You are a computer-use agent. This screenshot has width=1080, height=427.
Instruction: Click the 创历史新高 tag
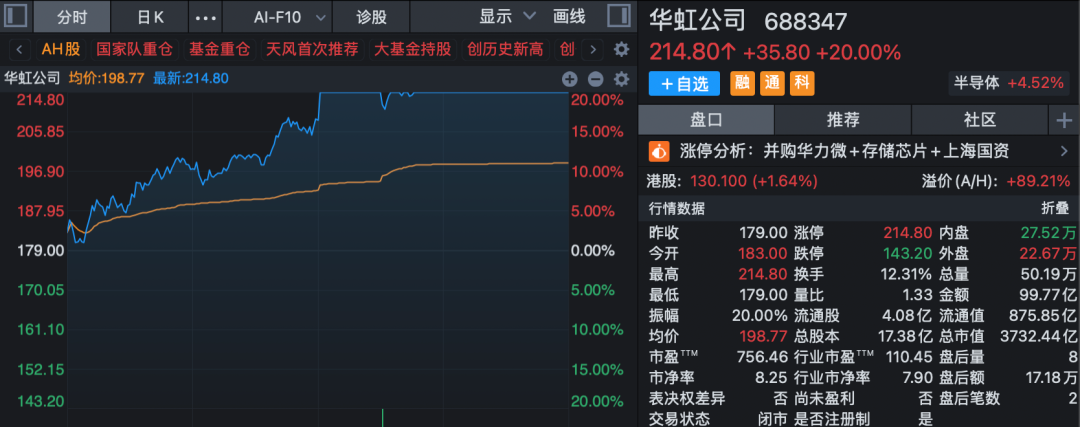tap(505, 50)
